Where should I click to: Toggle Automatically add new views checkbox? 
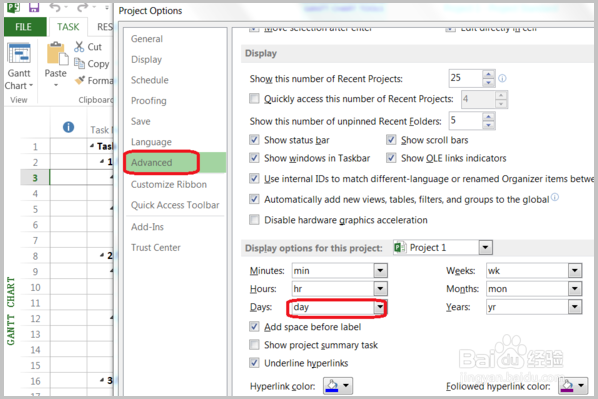click(x=254, y=199)
